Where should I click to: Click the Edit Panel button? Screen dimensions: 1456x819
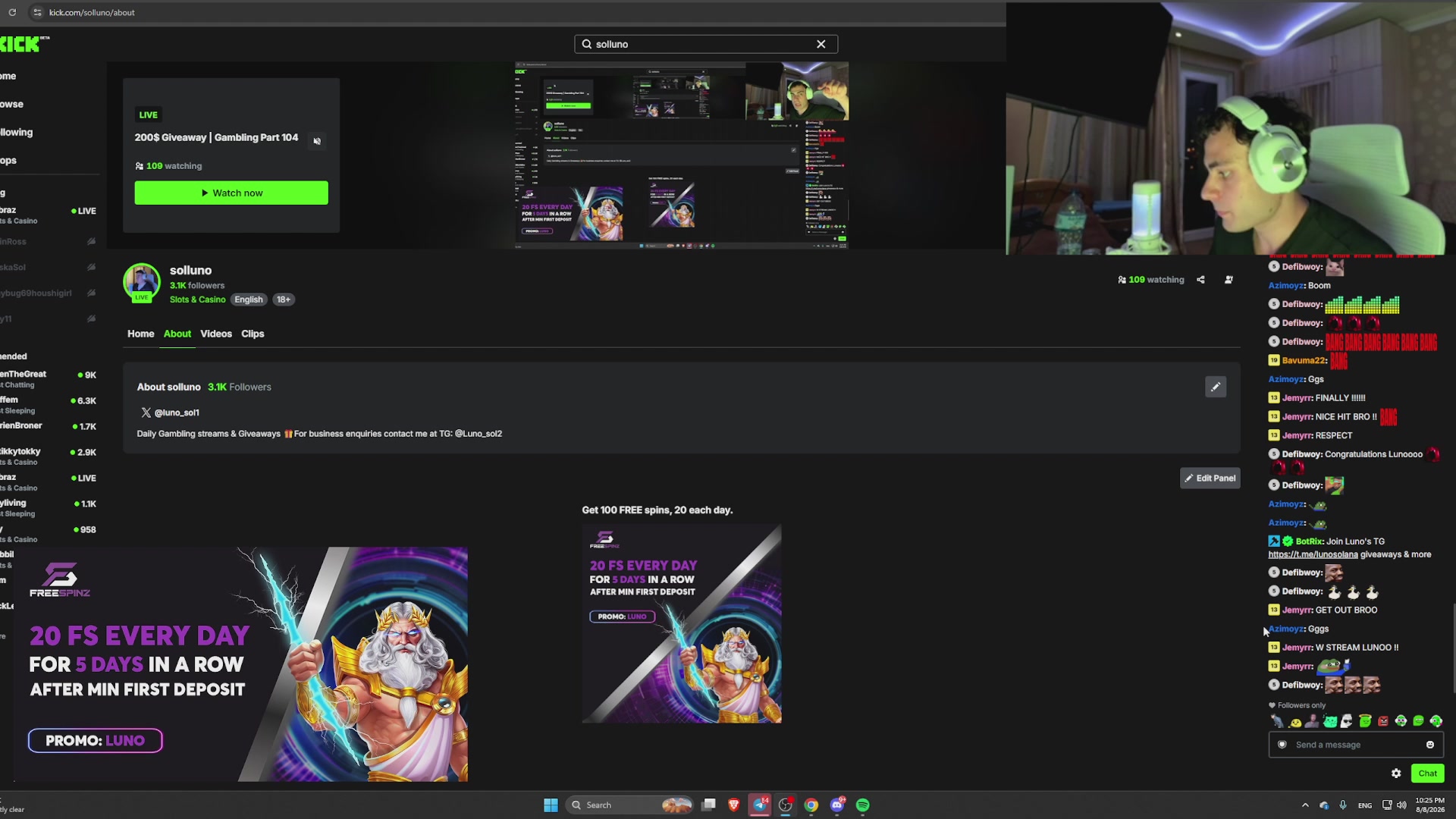click(x=1210, y=479)
